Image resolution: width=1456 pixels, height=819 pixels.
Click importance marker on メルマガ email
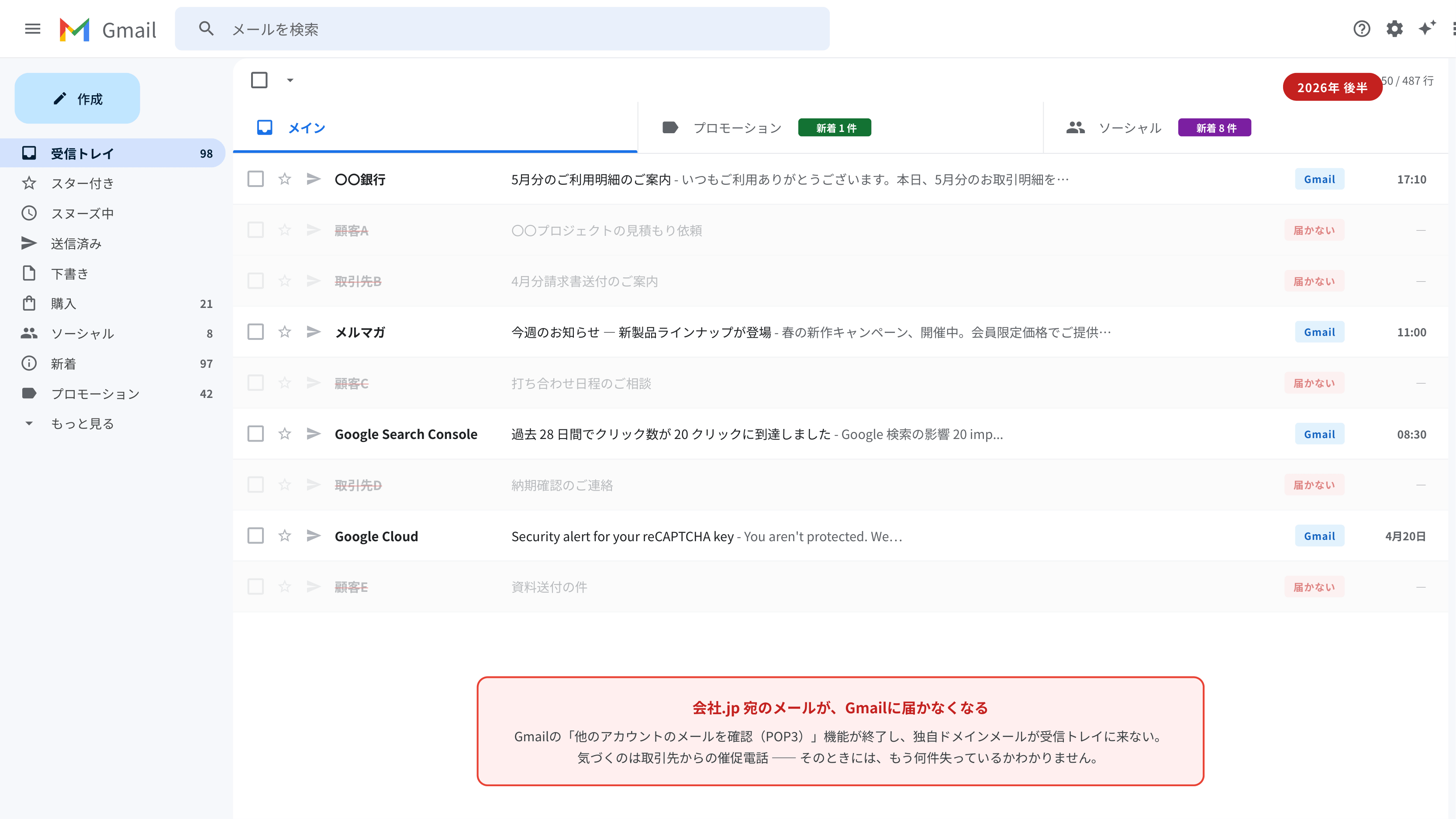[x=314, y=332]
